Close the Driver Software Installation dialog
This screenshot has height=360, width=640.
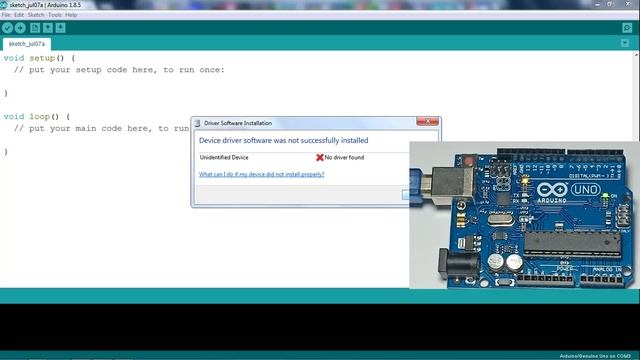(x=427, y=121)
